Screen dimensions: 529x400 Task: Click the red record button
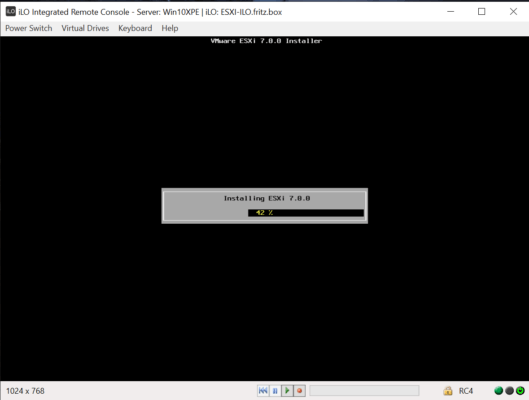[299, 391]
